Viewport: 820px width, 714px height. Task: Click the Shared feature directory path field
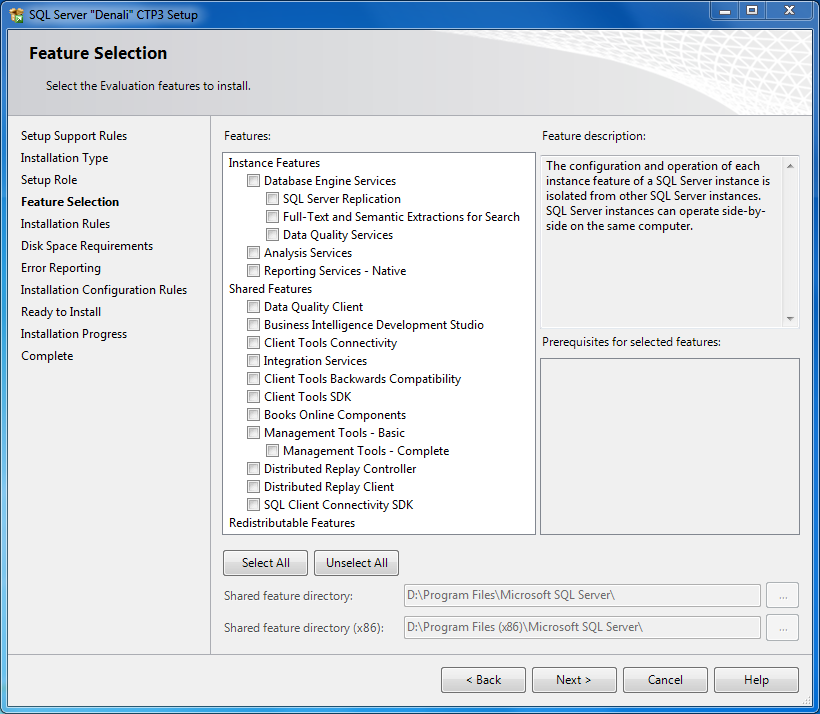[582, 595]
